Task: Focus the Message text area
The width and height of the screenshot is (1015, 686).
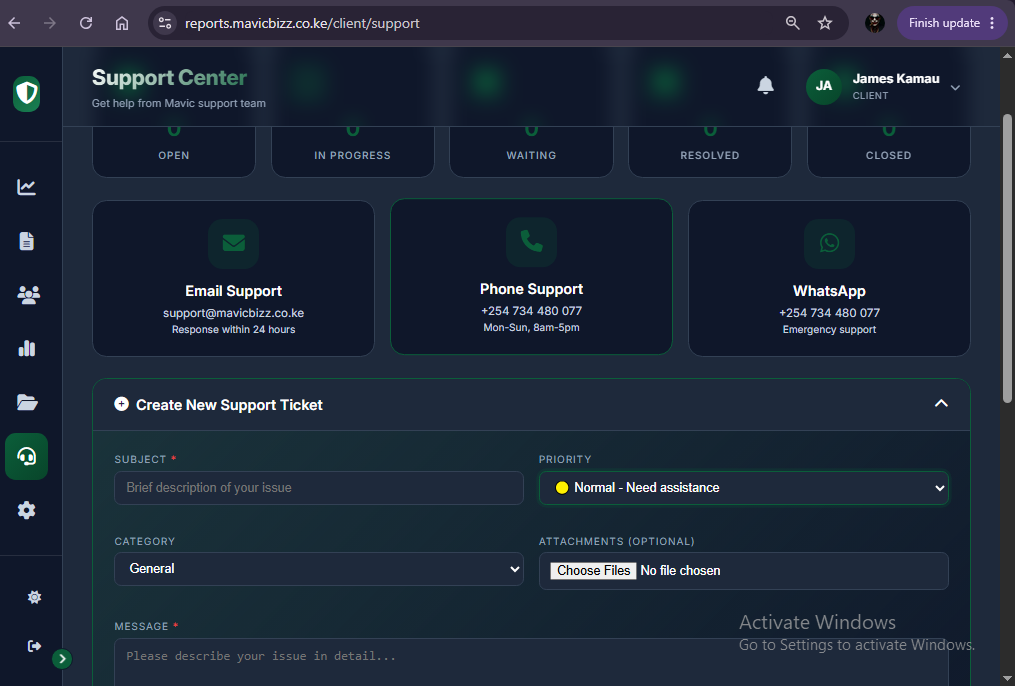Action: (531, 662)
